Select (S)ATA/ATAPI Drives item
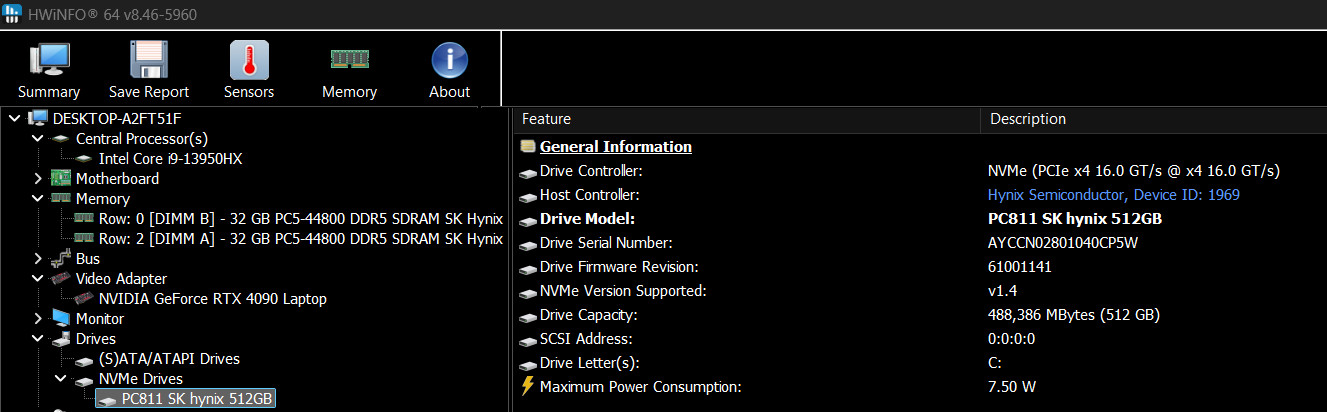 tap(169, 358)
